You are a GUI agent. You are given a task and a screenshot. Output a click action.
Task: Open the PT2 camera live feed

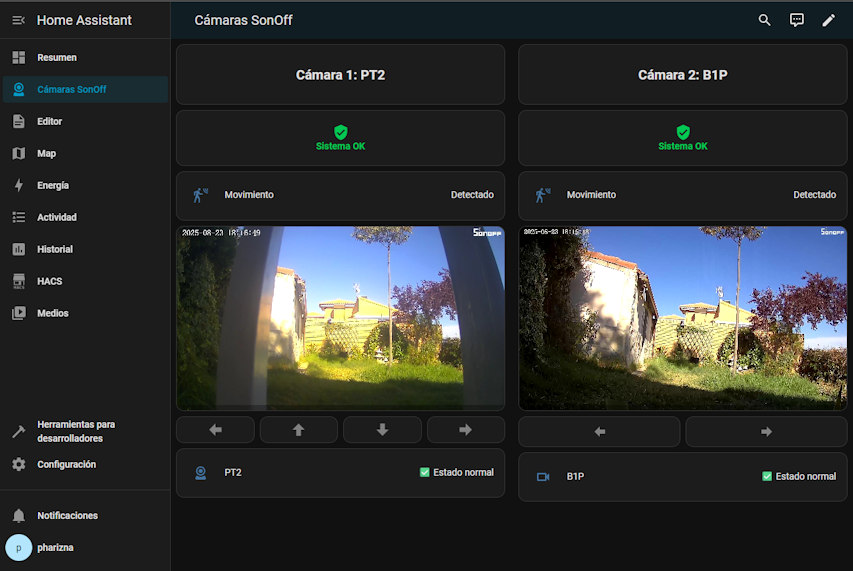tap(341, 318)
